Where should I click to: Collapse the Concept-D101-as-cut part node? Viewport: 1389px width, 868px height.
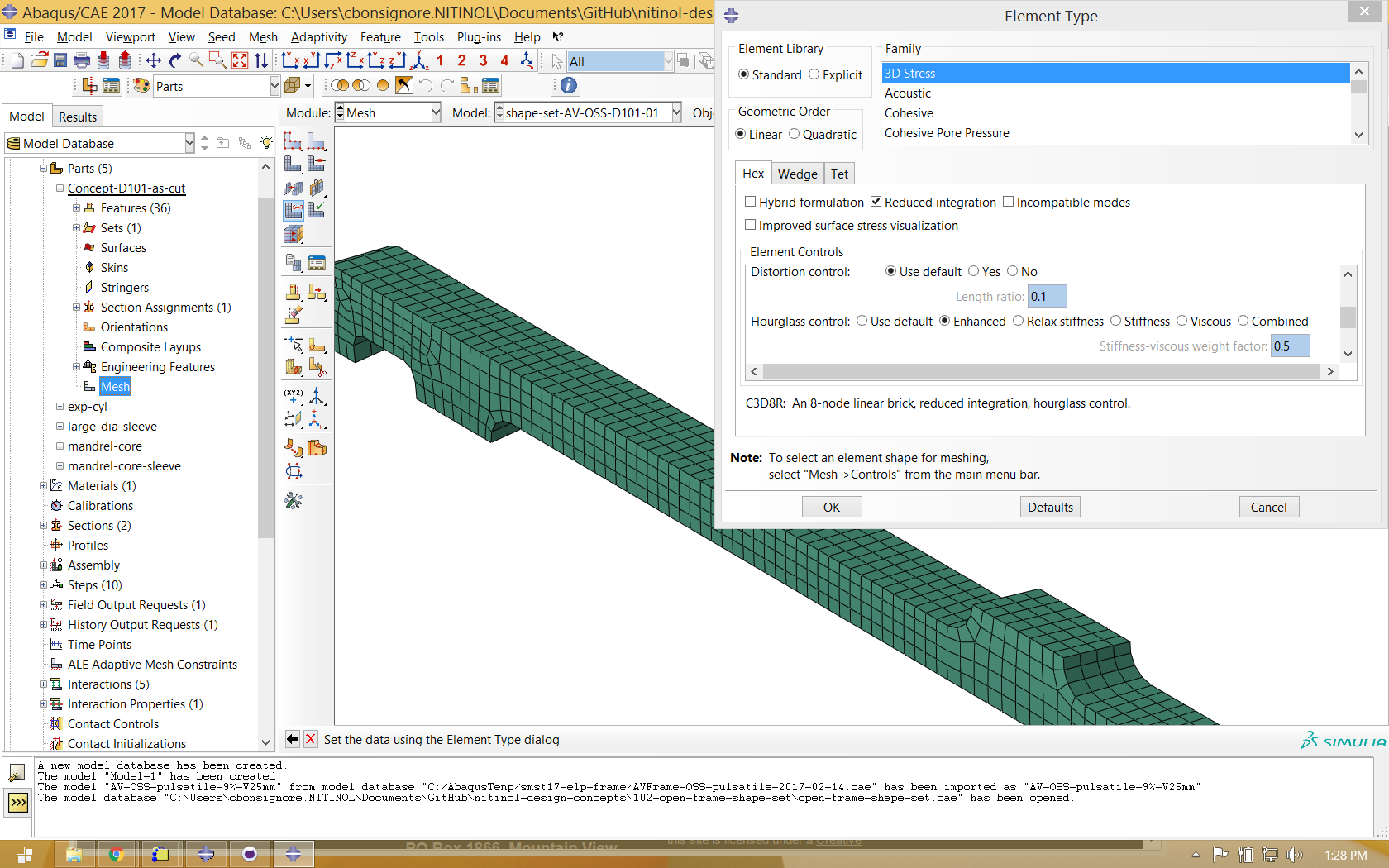(60, 188)
